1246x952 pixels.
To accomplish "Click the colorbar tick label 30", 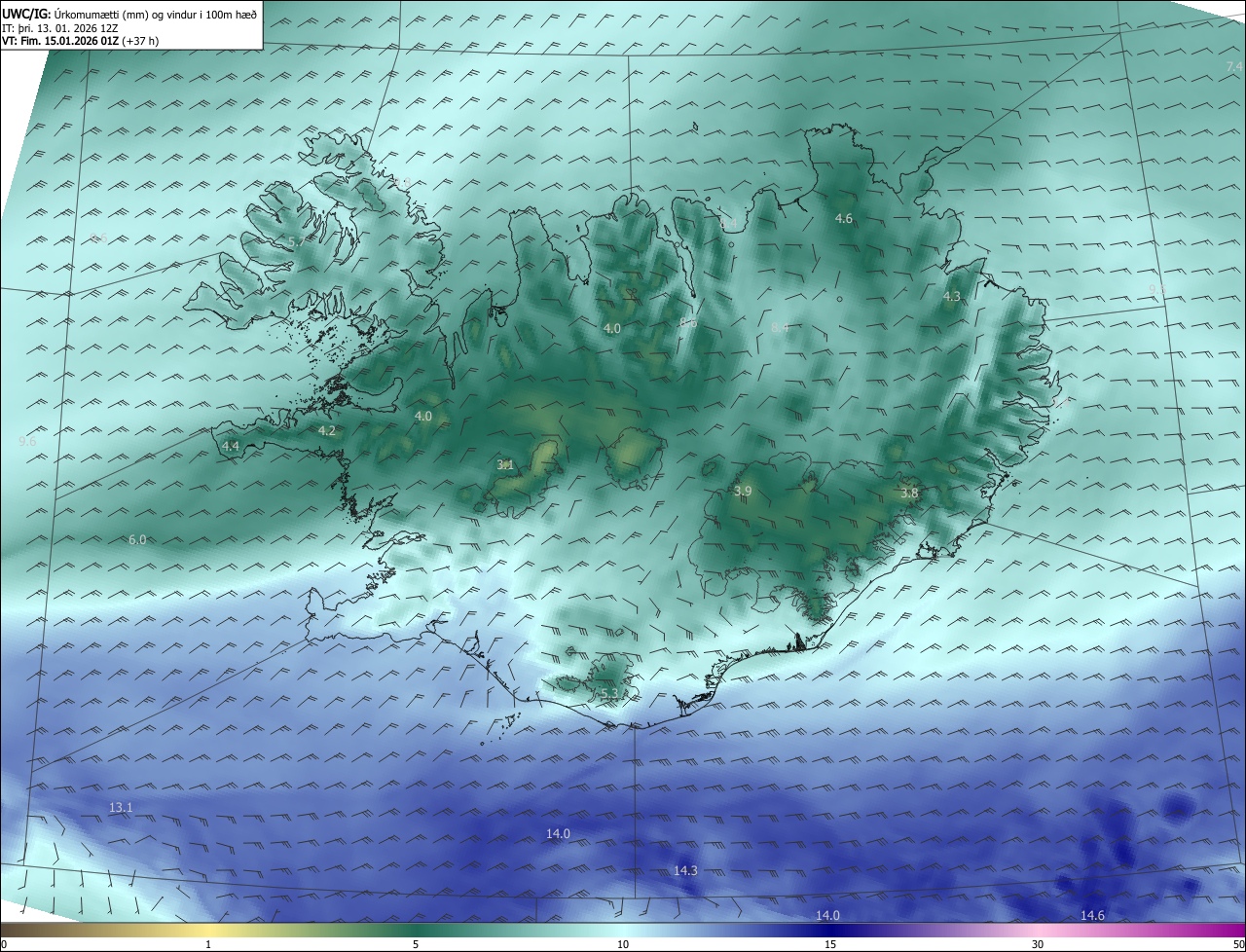I will tap(1038, 945).
